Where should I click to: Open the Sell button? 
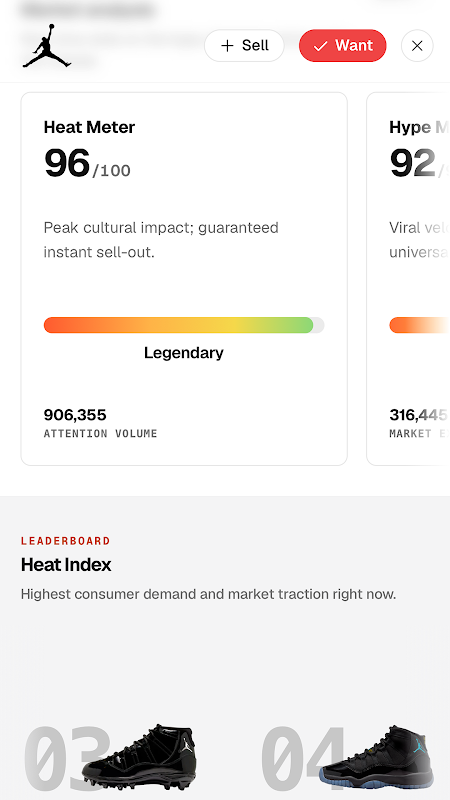[x=244, y=45]
